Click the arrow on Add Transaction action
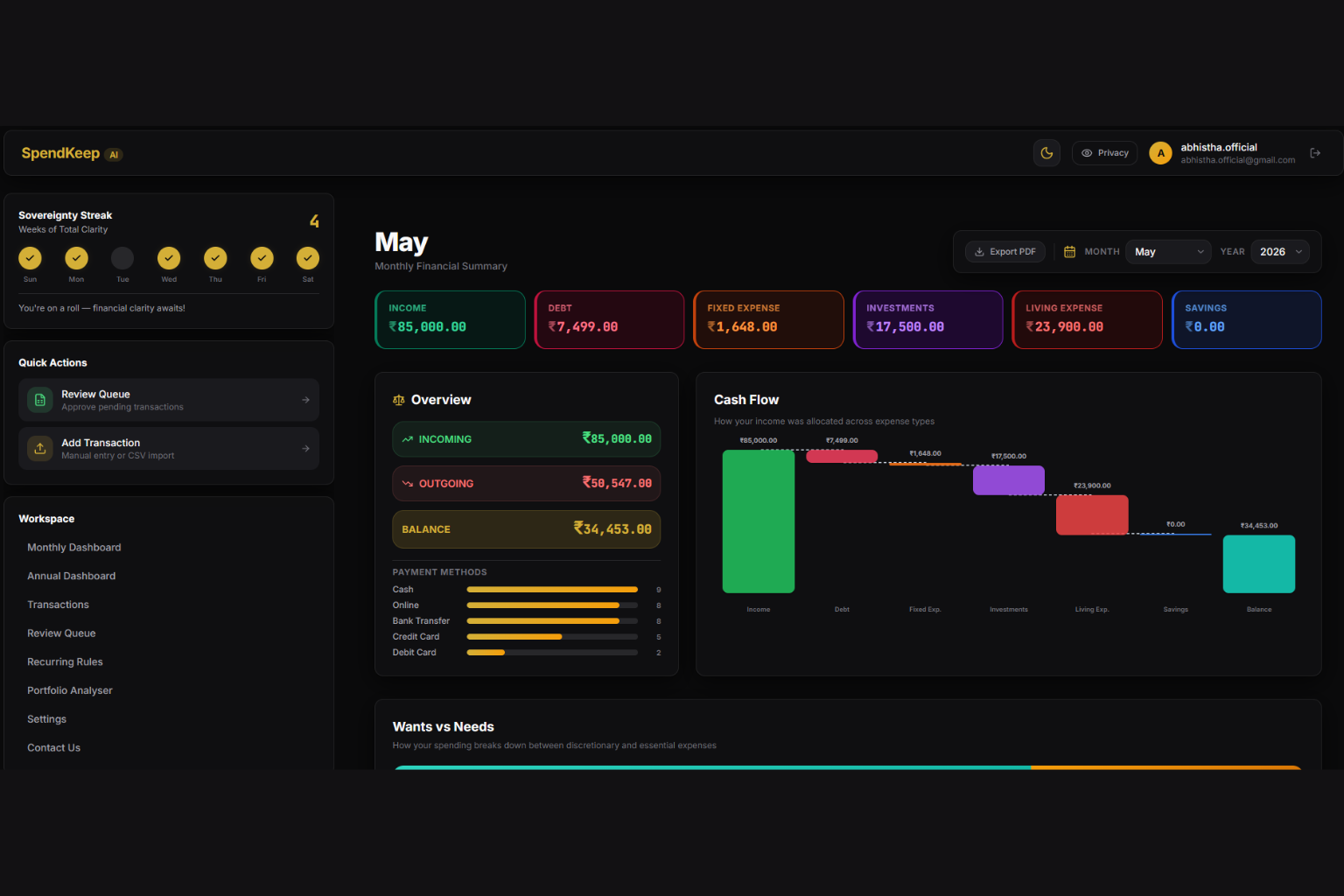Viewport: 1344px width, 896px height. tap(305, 449)
